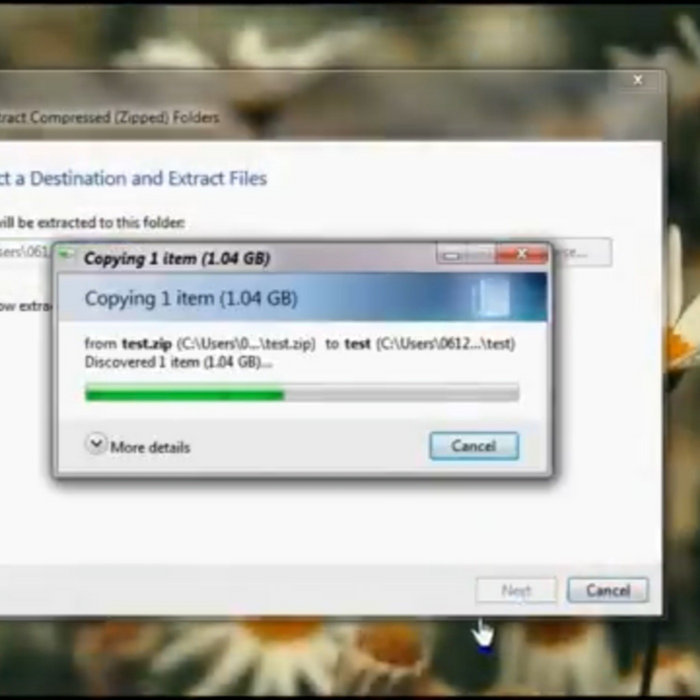Close the Copying 1 item dialog with the red X
Screen dimensions: 700x700
pyautogui.click(x=521, y=256)
